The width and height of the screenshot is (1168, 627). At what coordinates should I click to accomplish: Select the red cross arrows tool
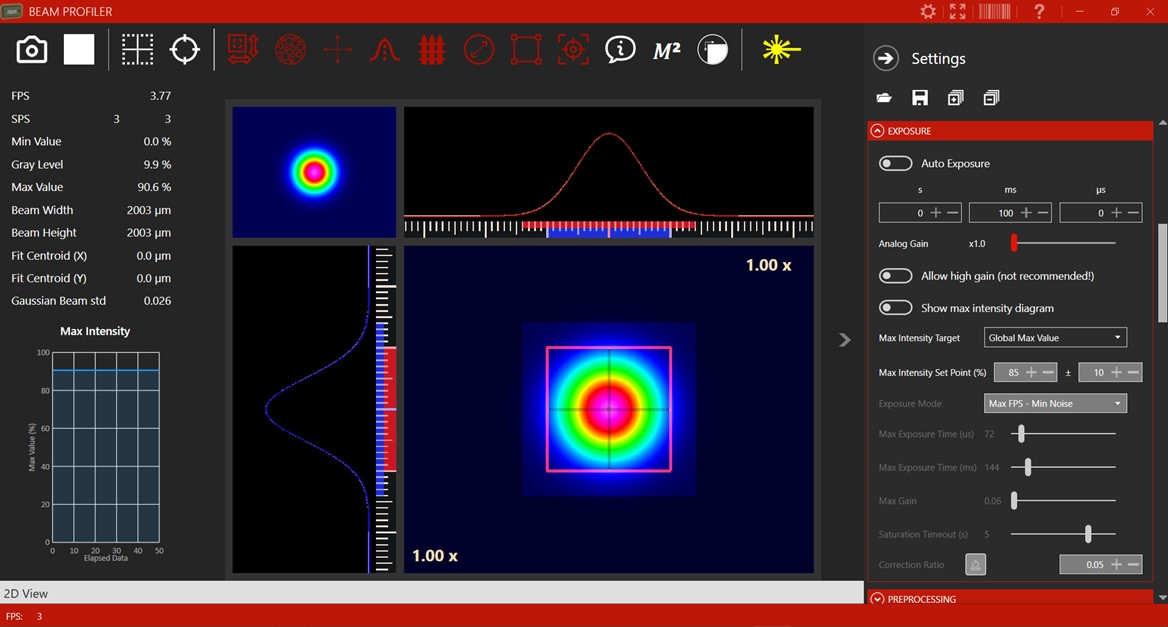pos(337,50)
